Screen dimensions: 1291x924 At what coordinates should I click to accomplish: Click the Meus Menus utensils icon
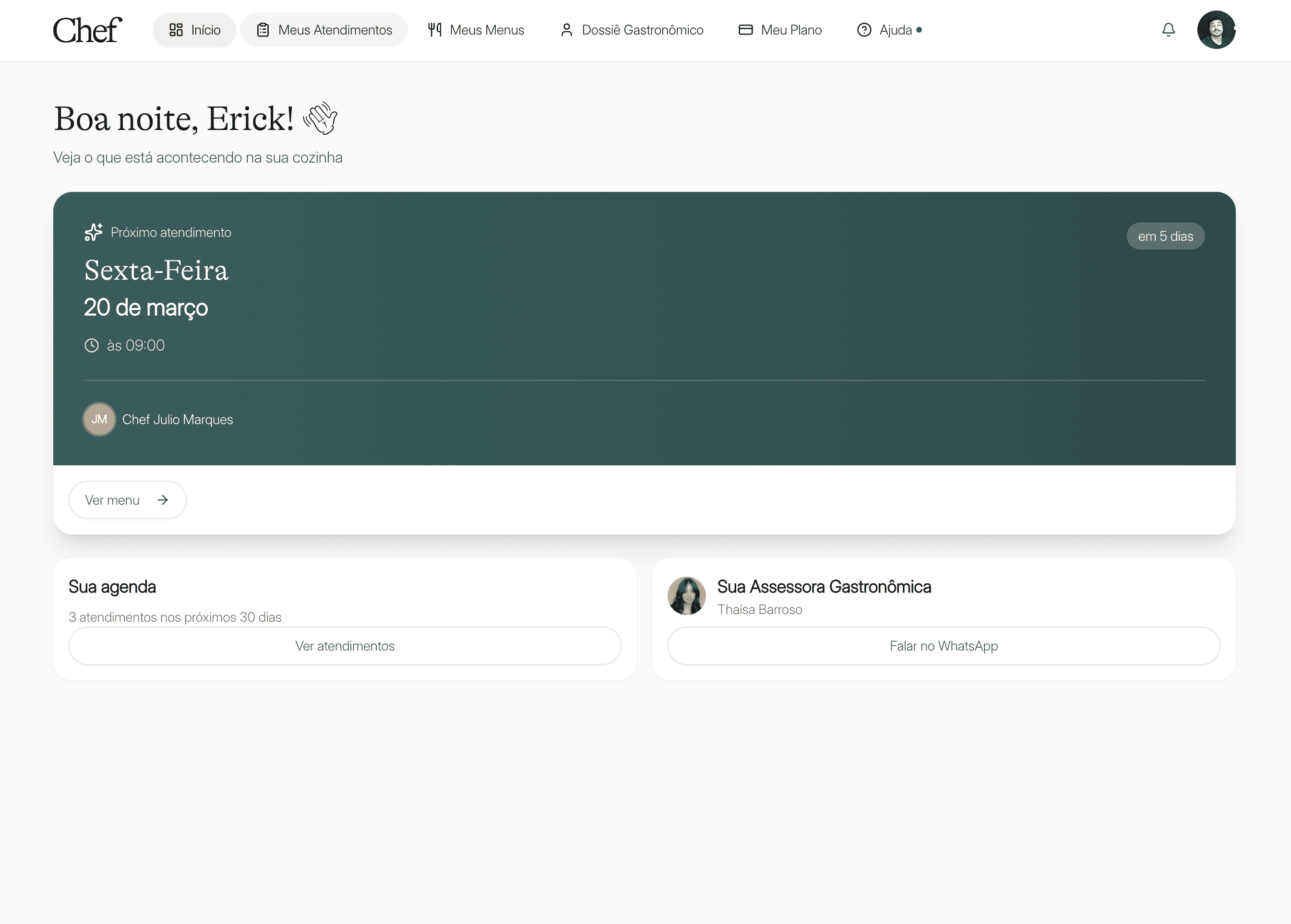(435, 30)
